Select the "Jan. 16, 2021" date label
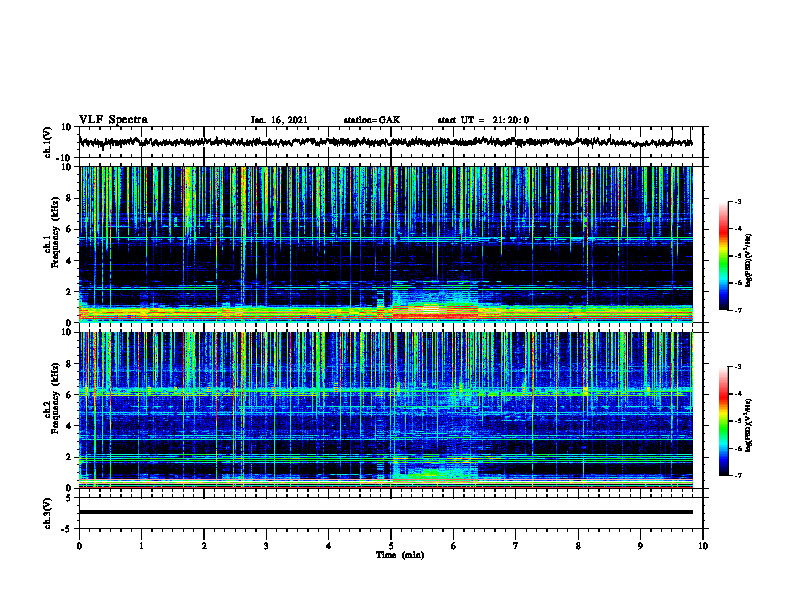Screen dimensions: 792x612 pyautogui.click(x=279, y=120)
